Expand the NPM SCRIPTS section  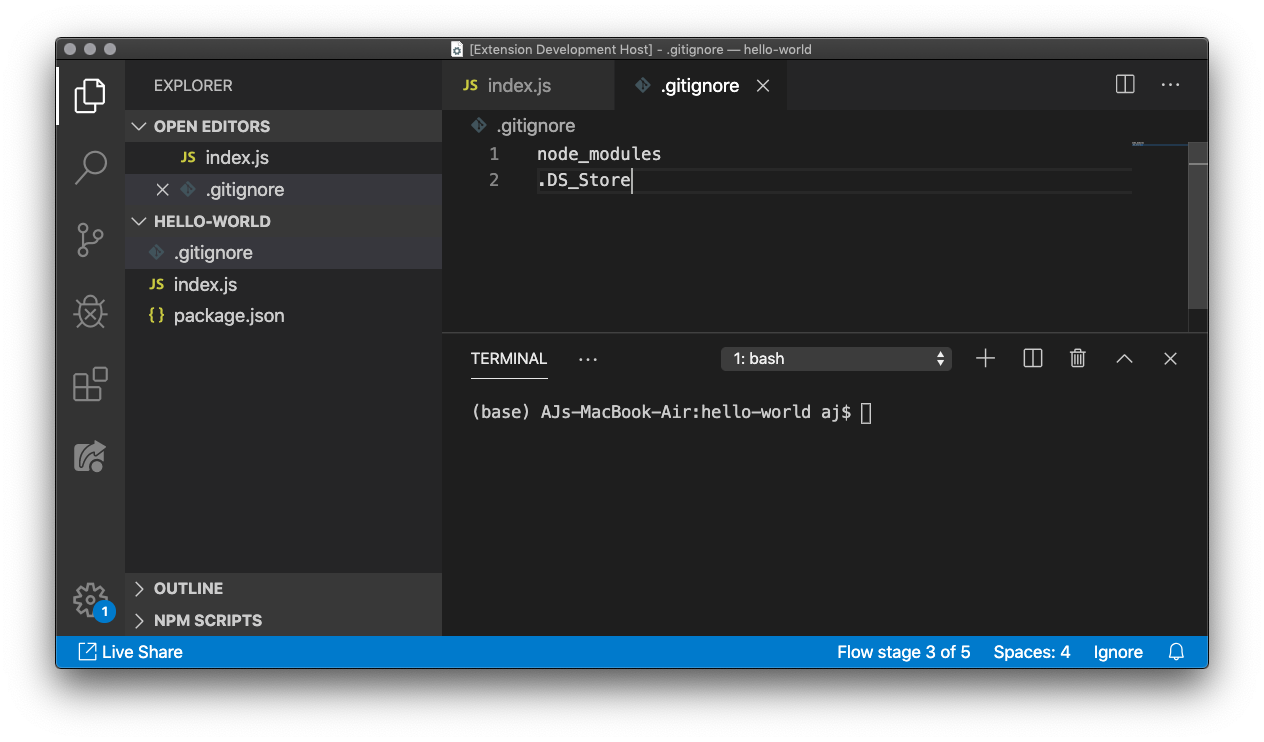pyautogui.click(x=207, y=620)
